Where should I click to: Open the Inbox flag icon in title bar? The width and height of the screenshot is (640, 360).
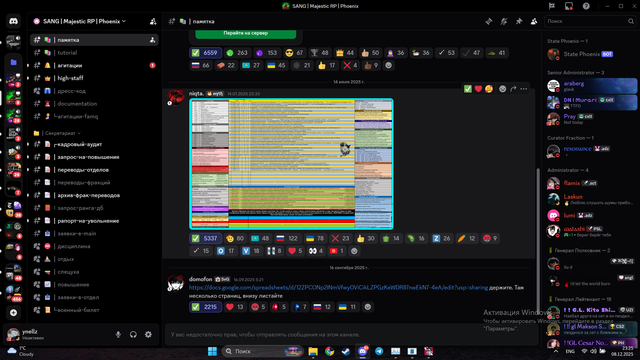pos(552,6)
